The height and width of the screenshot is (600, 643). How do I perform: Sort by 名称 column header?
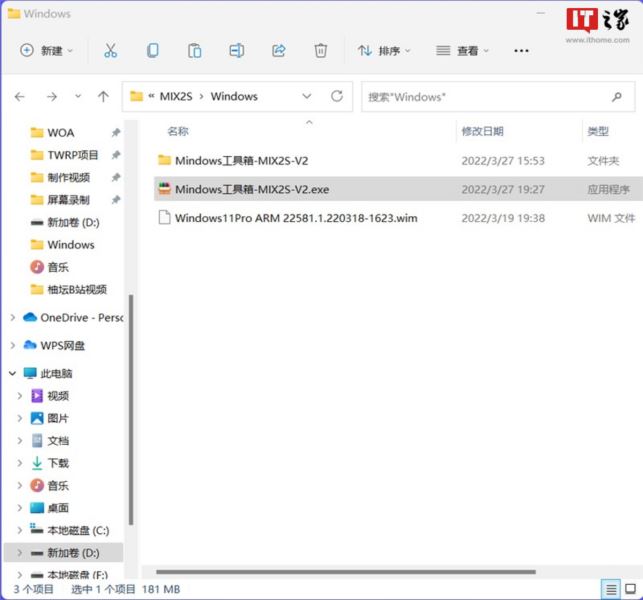(x=178, y=131)
